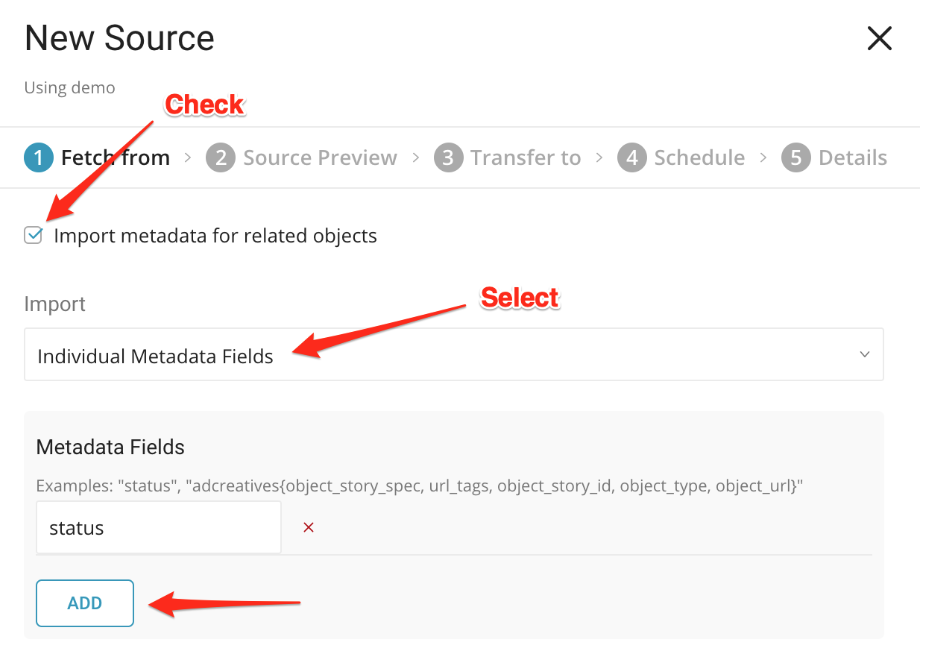The width and height of the screenshot is (932, 666).
Task: Select the Details step
Action: click(852, 158)
